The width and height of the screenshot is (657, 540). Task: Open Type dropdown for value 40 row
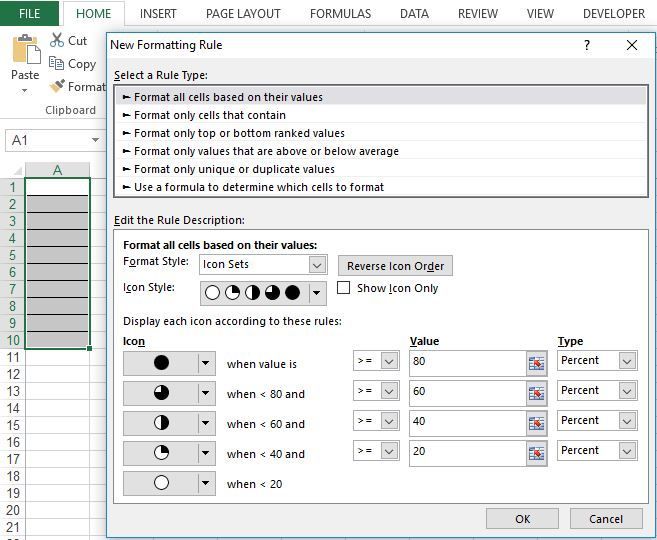(x=627, y=421)
